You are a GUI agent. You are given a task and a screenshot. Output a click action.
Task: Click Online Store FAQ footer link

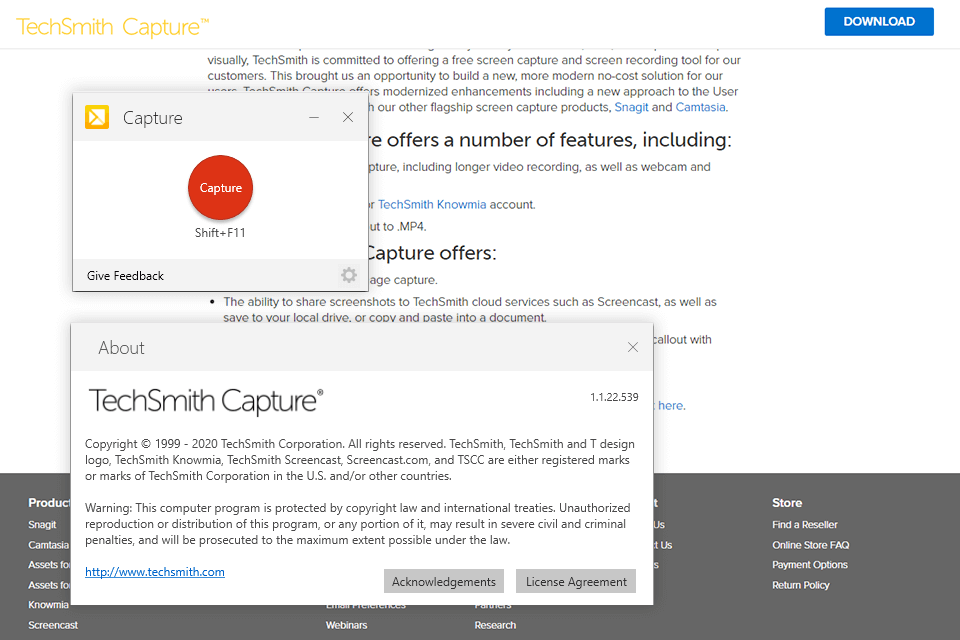click(811, 545)
